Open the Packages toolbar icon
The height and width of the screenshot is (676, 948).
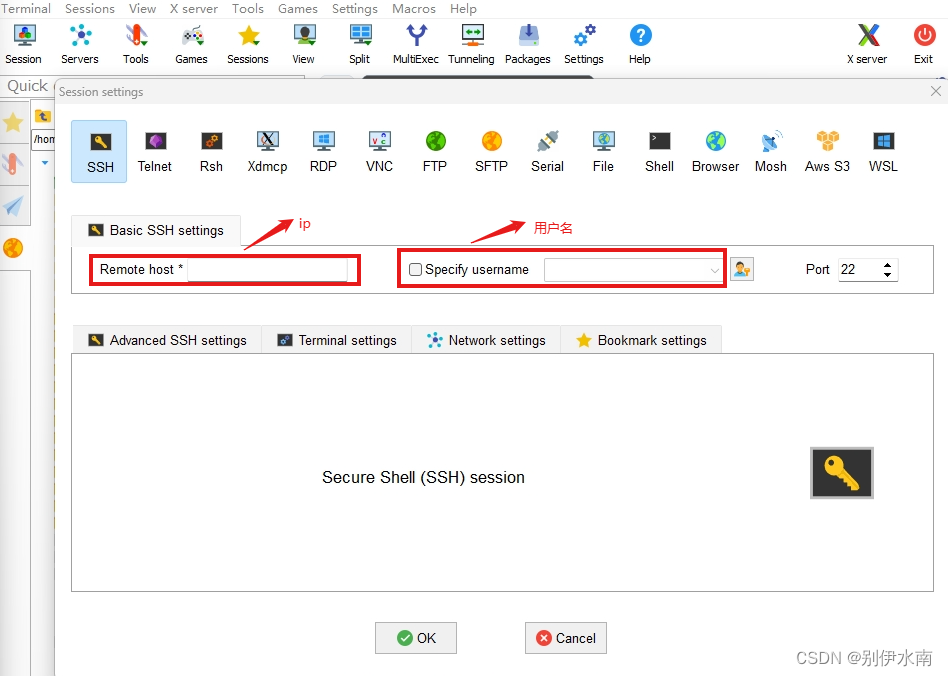(x=528, y=44)
